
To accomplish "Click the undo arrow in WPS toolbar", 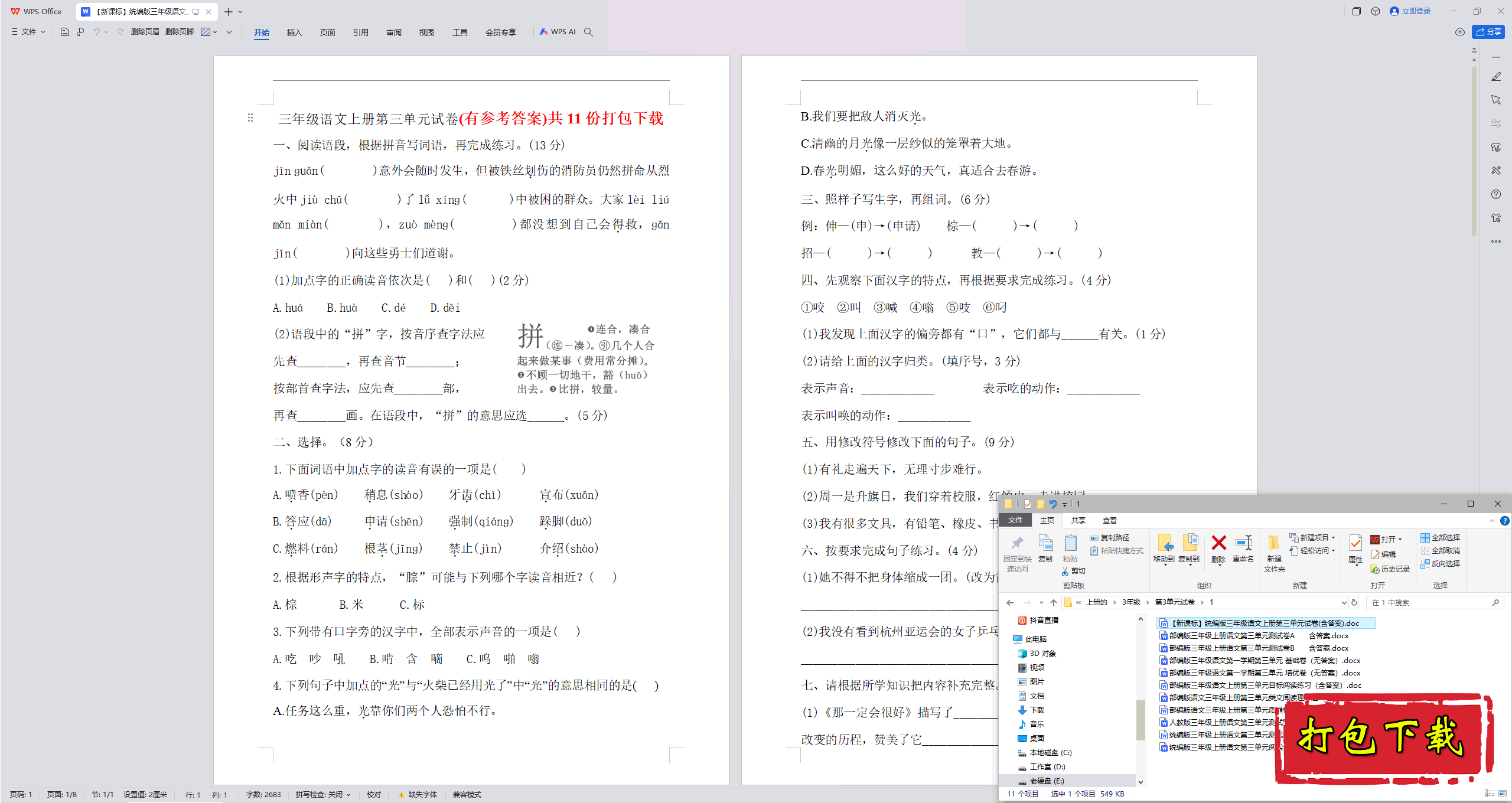I will 96,32.
